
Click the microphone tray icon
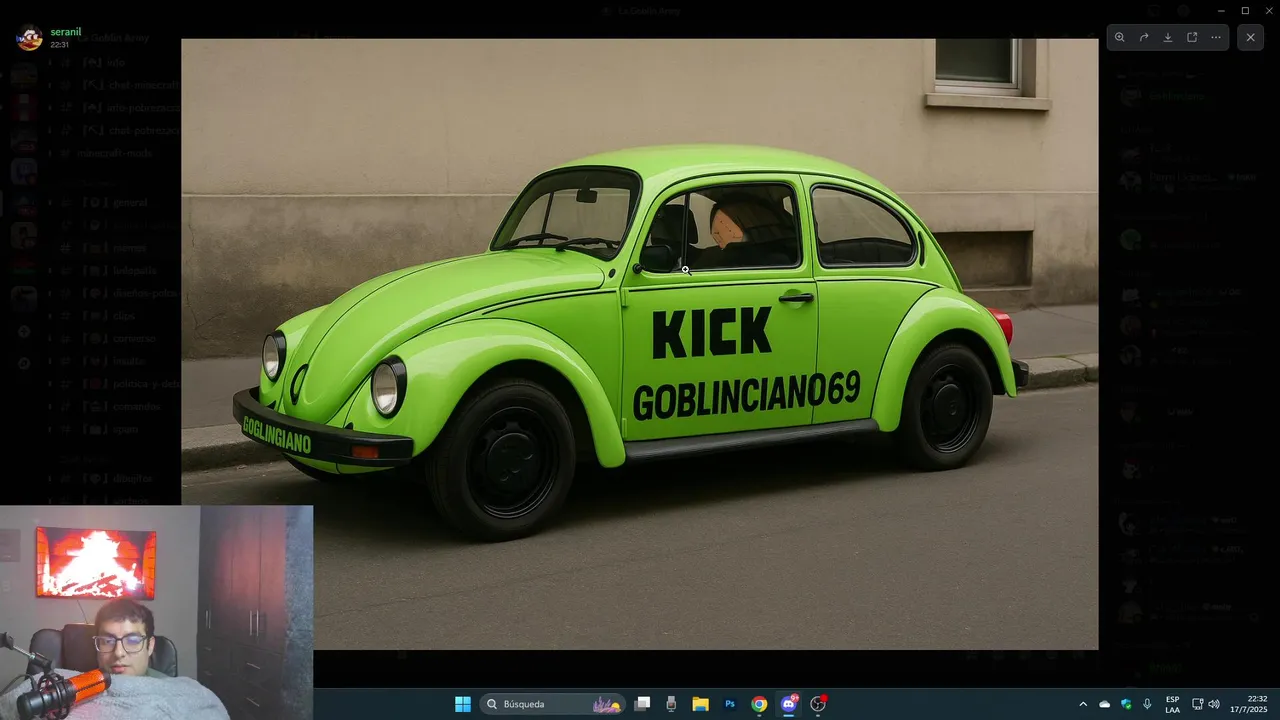pos(1147,704)
